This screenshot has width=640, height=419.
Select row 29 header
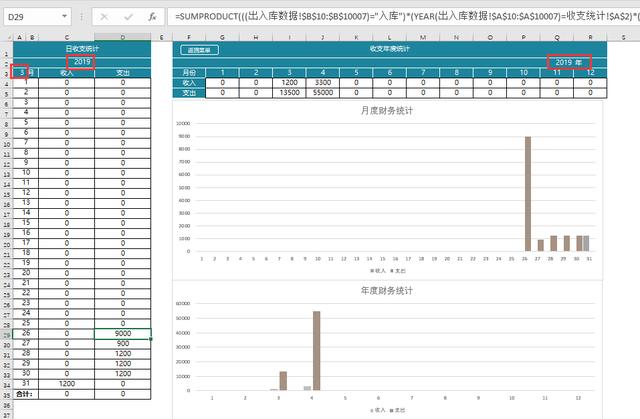pyautogui.click(x=7, y=333)
